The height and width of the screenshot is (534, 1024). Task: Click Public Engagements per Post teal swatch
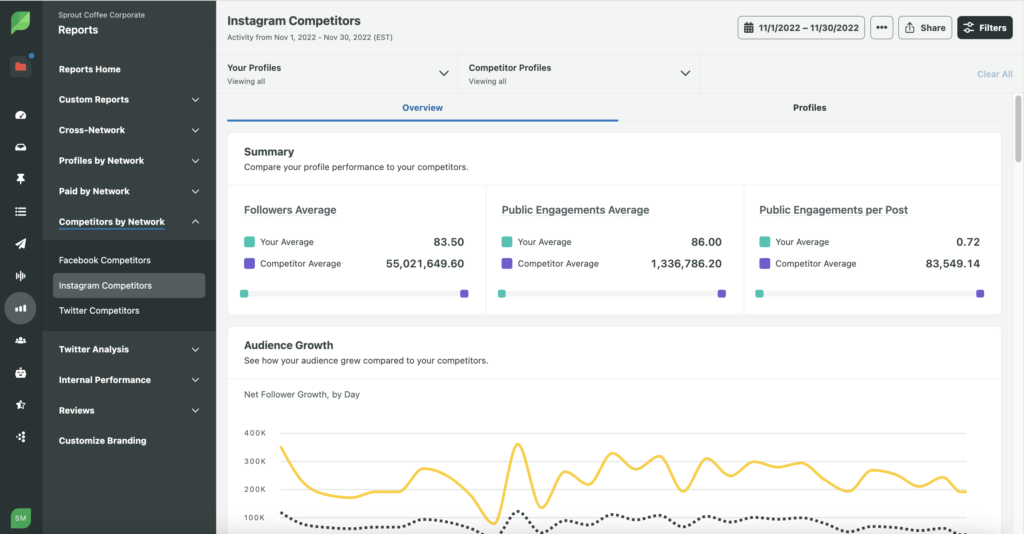765,242
